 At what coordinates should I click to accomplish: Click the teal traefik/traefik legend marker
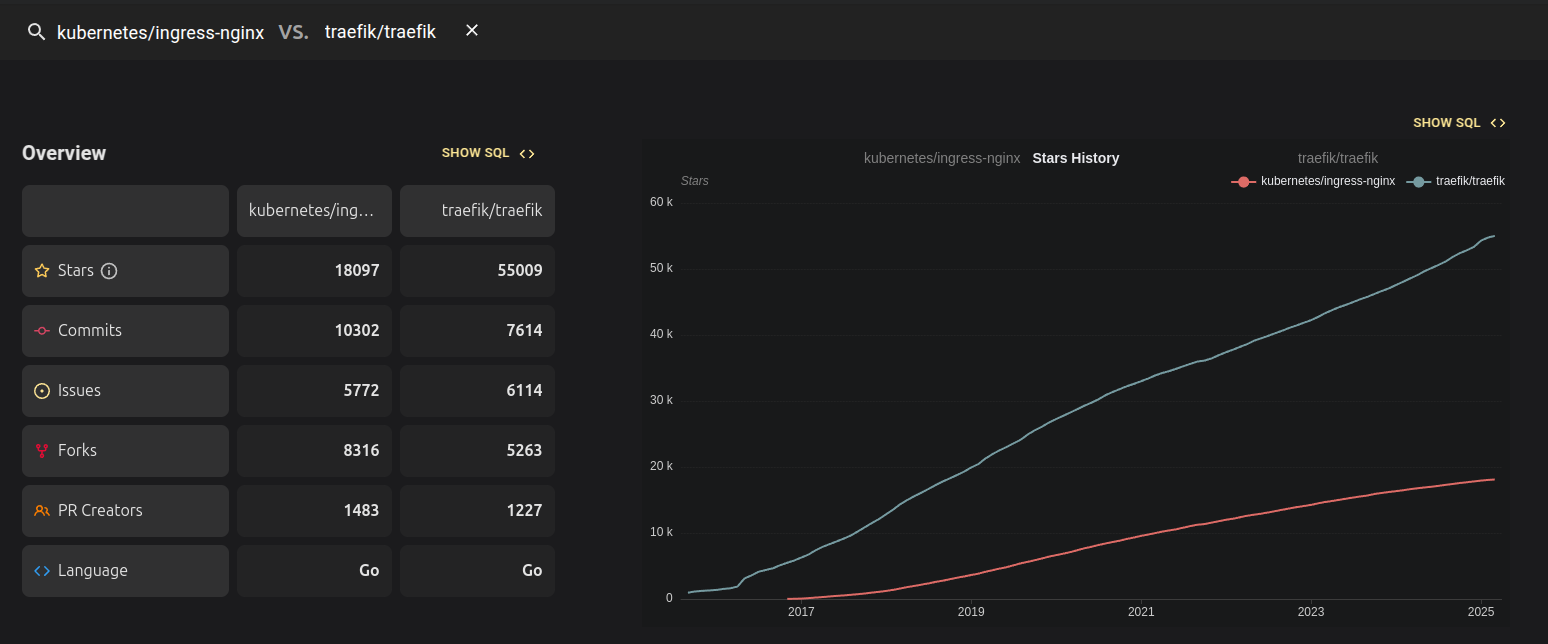pos(1418,182)
